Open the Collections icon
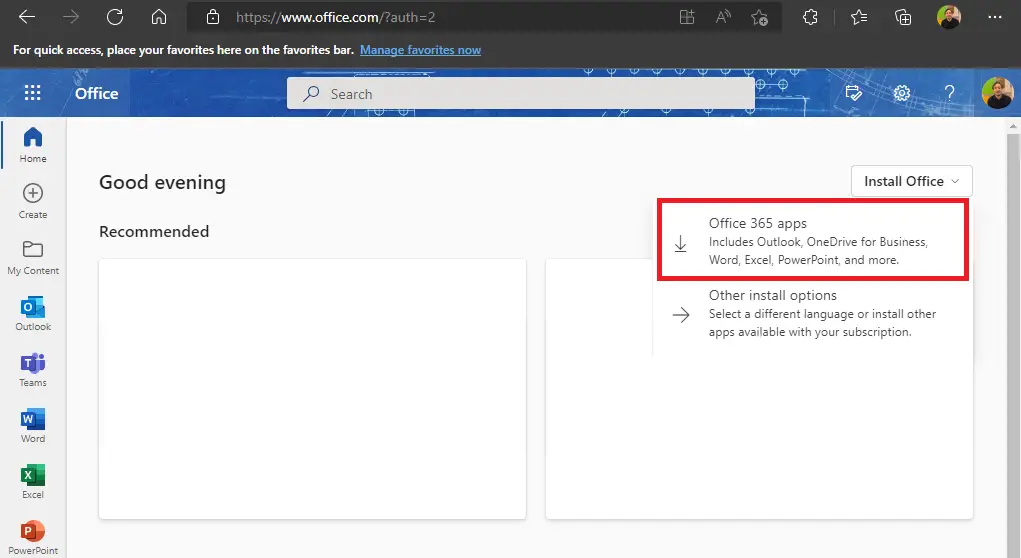This screenshot has height=558, width=1021. [x=903, y=18]
